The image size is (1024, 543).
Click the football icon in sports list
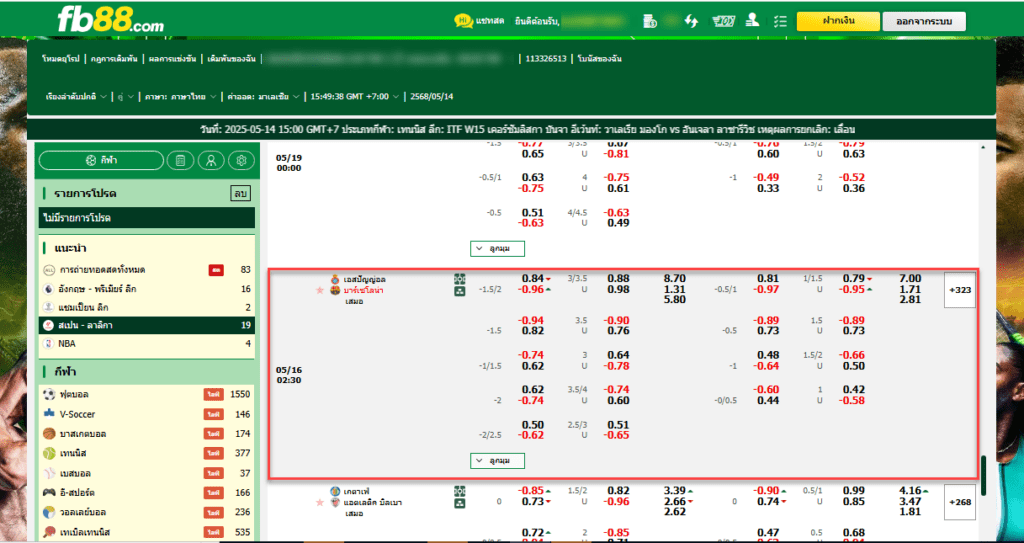[x=49, y=395]
